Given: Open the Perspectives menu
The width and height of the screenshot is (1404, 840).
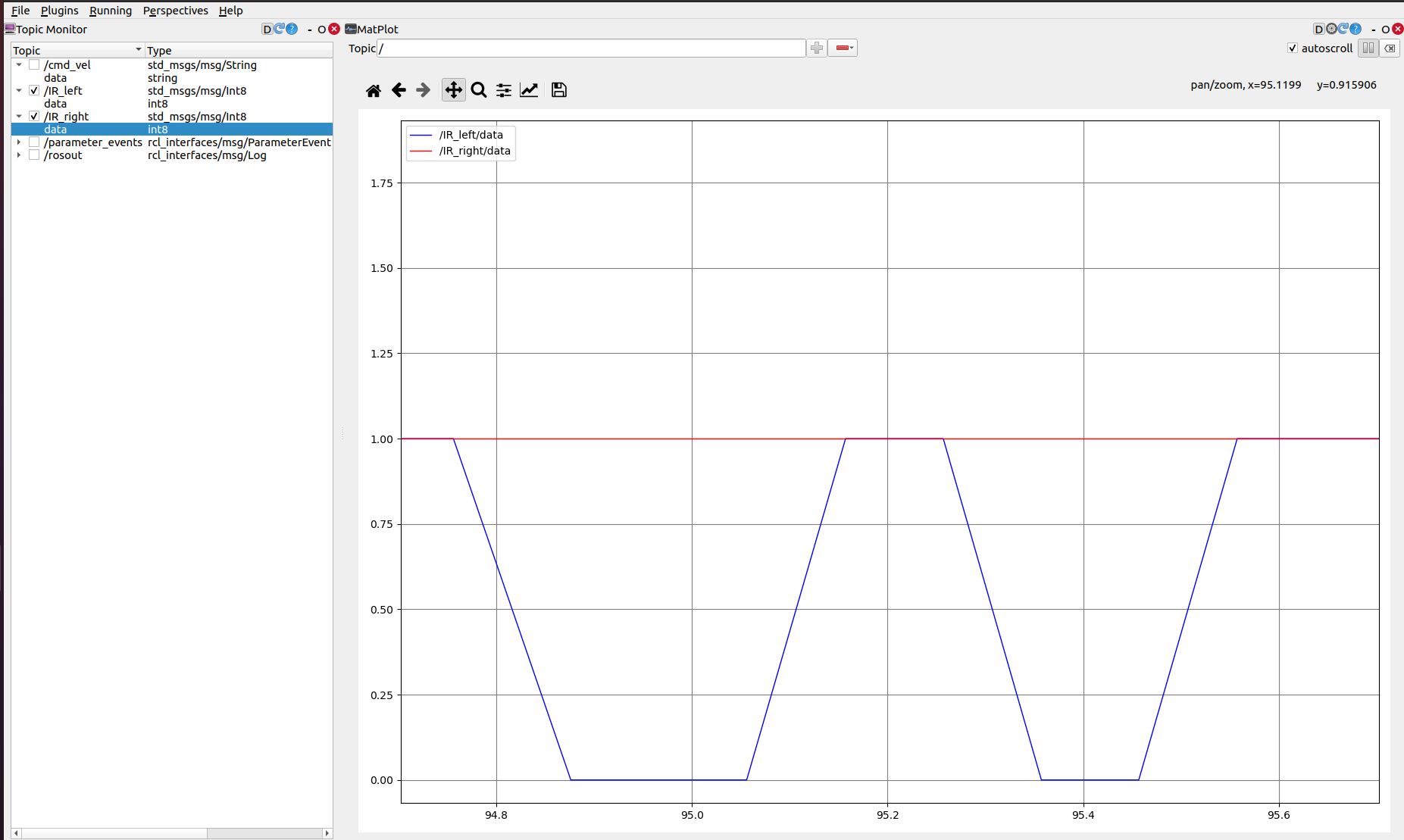Looking at the screenshot, I should tap(175, 11).
